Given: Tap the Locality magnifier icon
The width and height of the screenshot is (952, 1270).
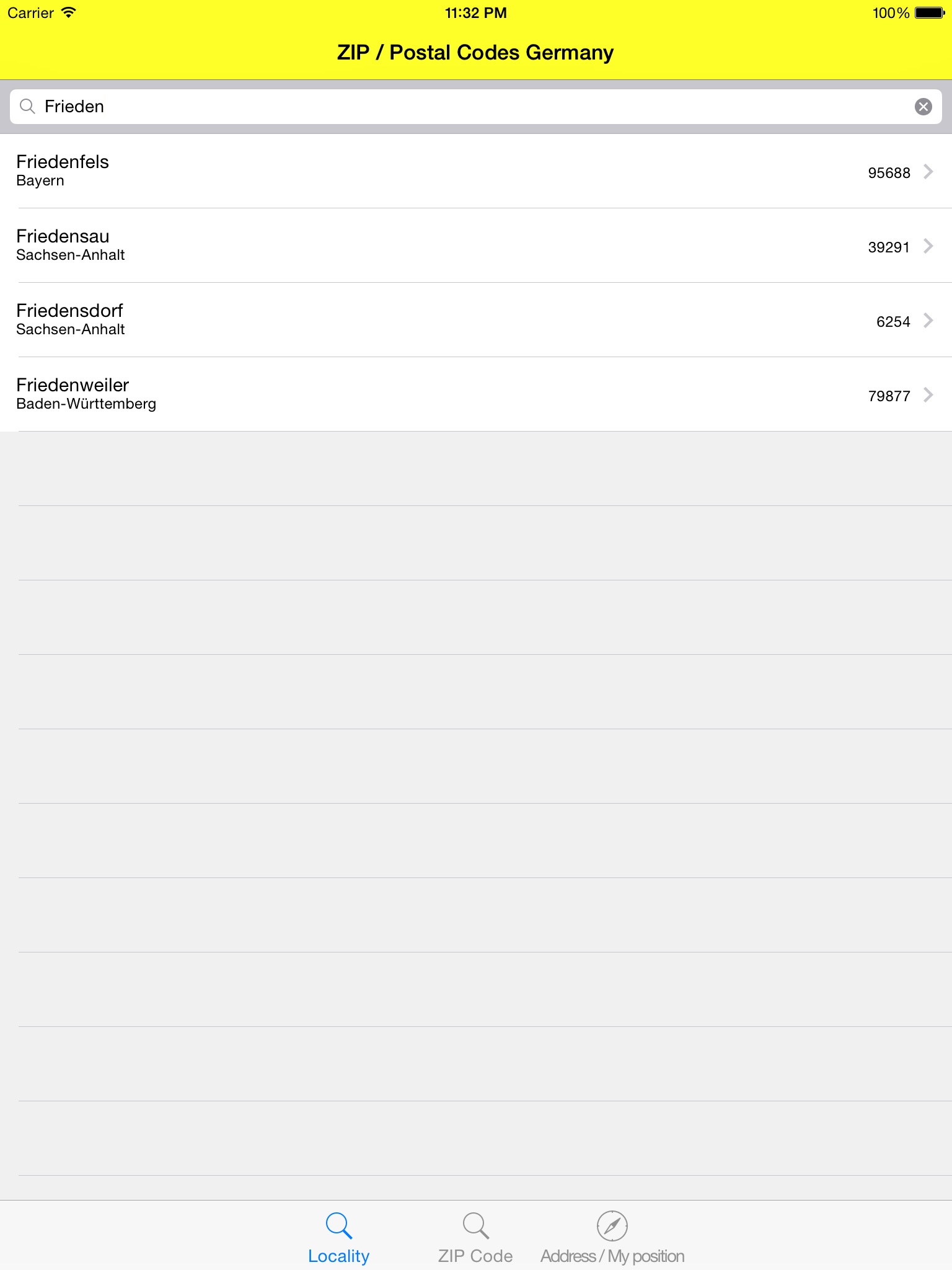Looking at the screenshot, I should (x=339, y=1225).
